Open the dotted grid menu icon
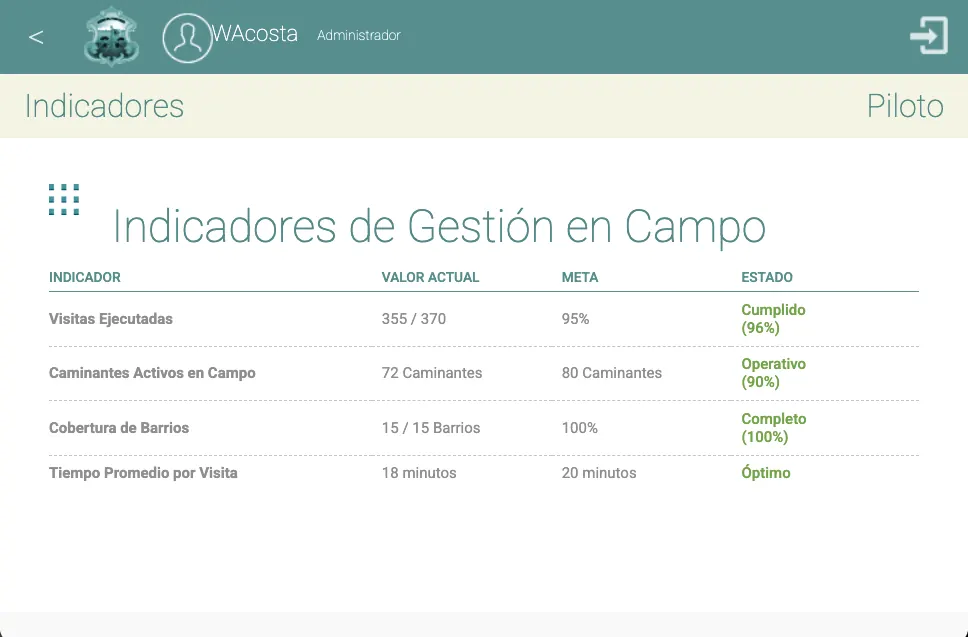 click(x=64, y=199)
